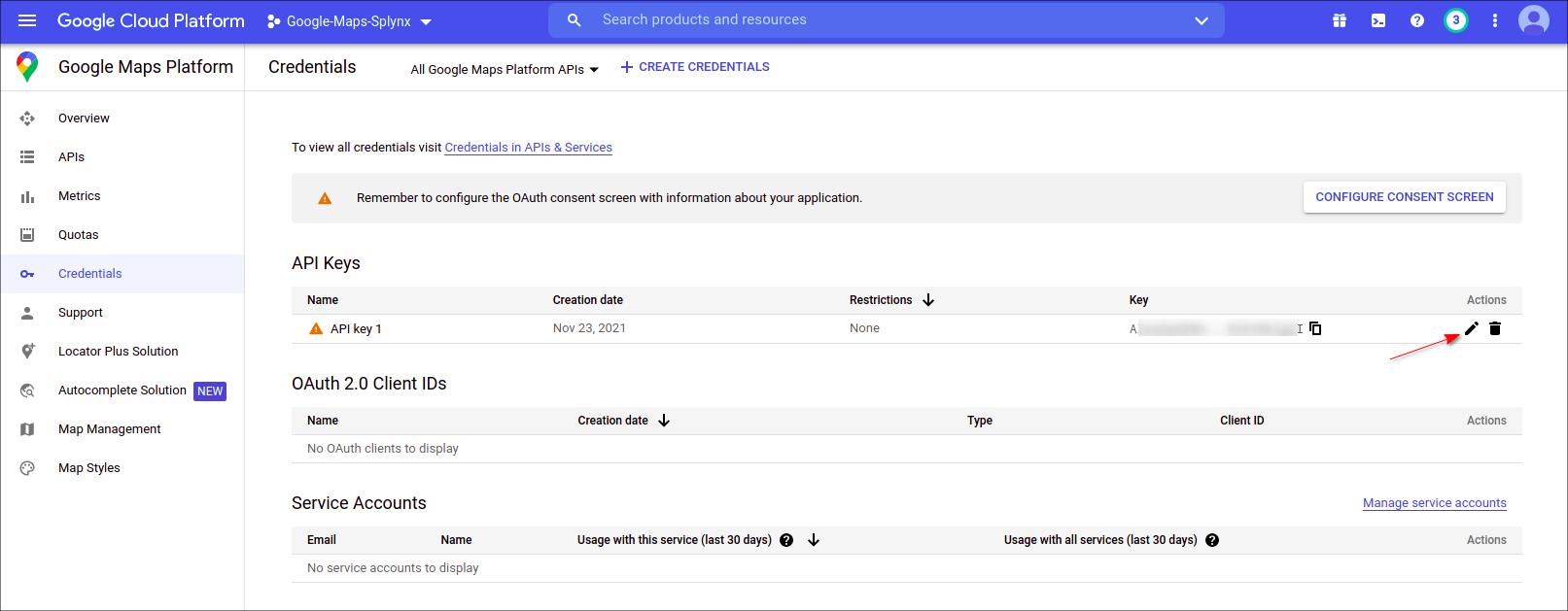Delete API key 1 using trash icon

[x=1495, y=328]
